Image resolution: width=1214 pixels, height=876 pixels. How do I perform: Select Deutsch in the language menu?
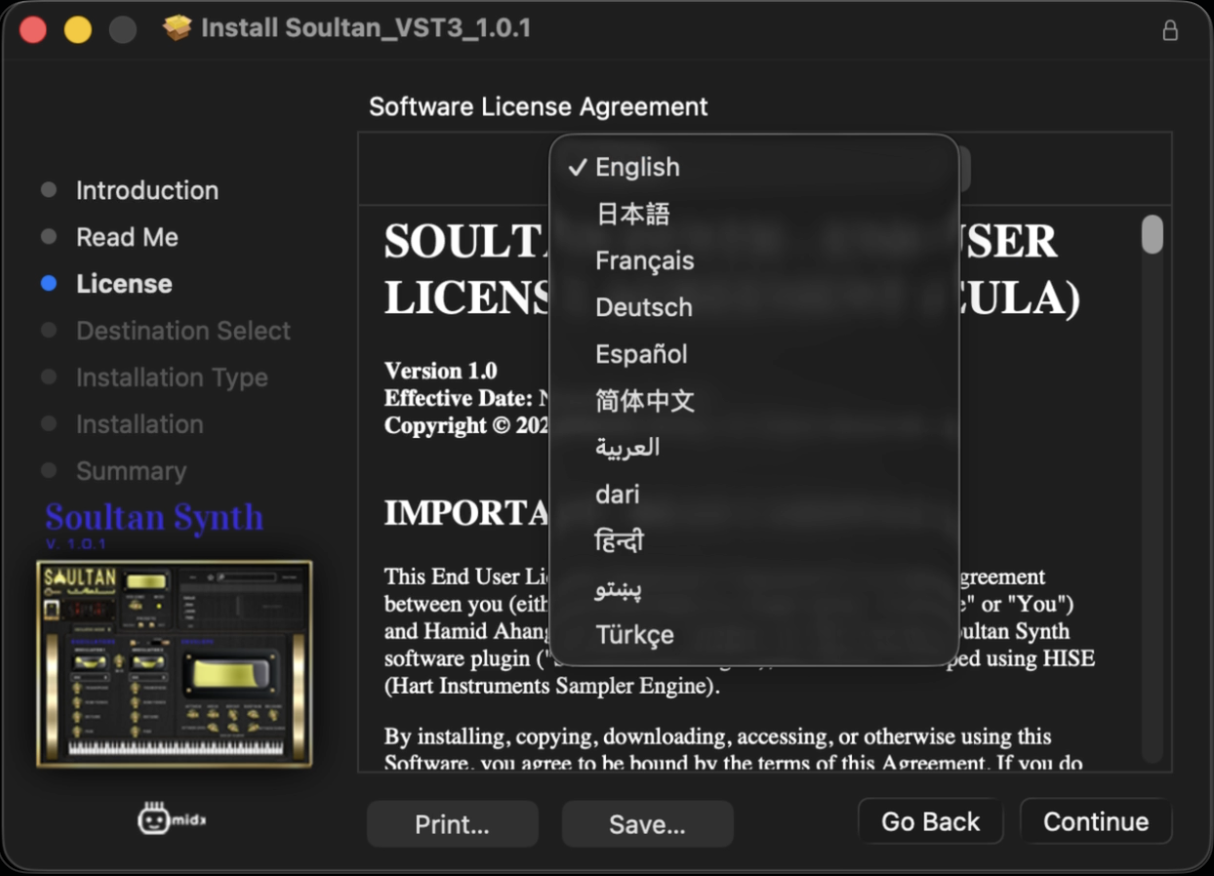pyautogui.click(x=754, y=307)
